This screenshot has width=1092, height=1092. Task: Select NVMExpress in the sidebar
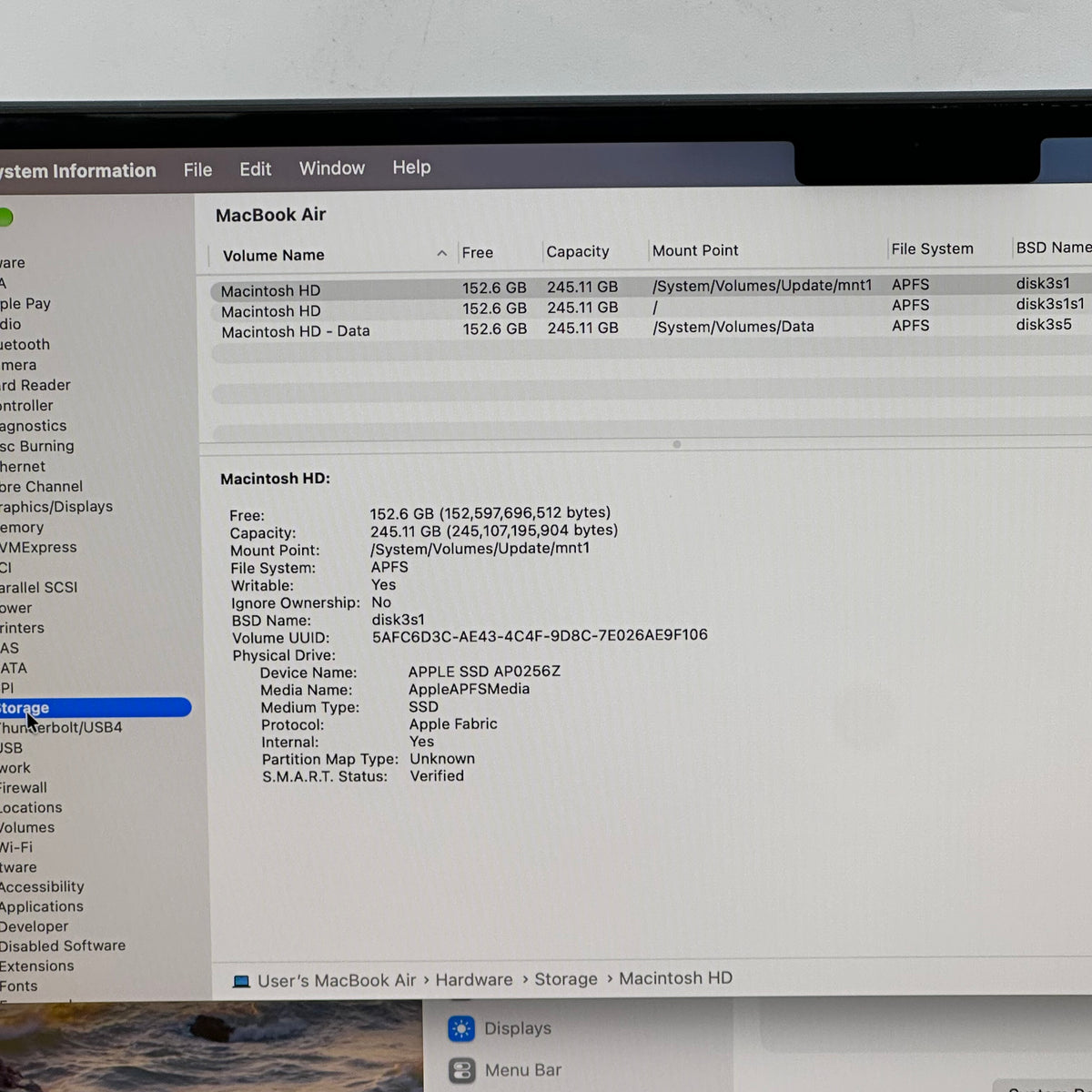(x=38, y=548)
